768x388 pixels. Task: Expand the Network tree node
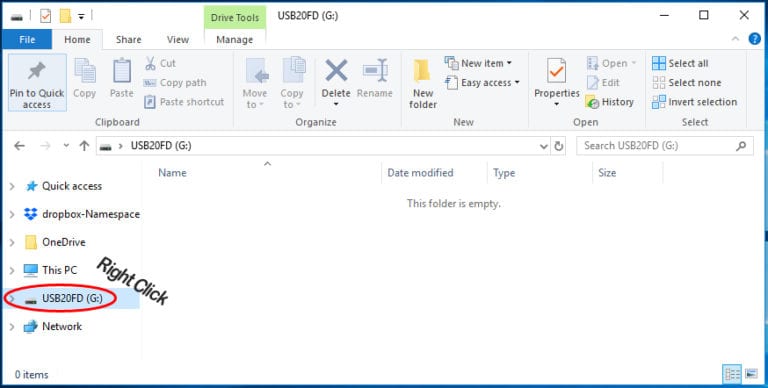coord(12,326)
